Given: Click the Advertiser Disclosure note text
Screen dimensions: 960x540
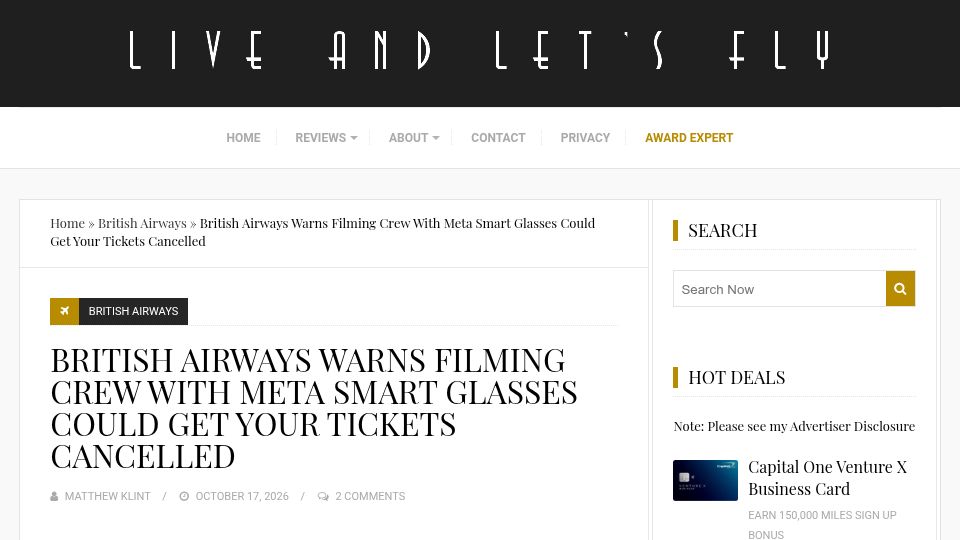Looking at the screenshot, I should 794,426.
